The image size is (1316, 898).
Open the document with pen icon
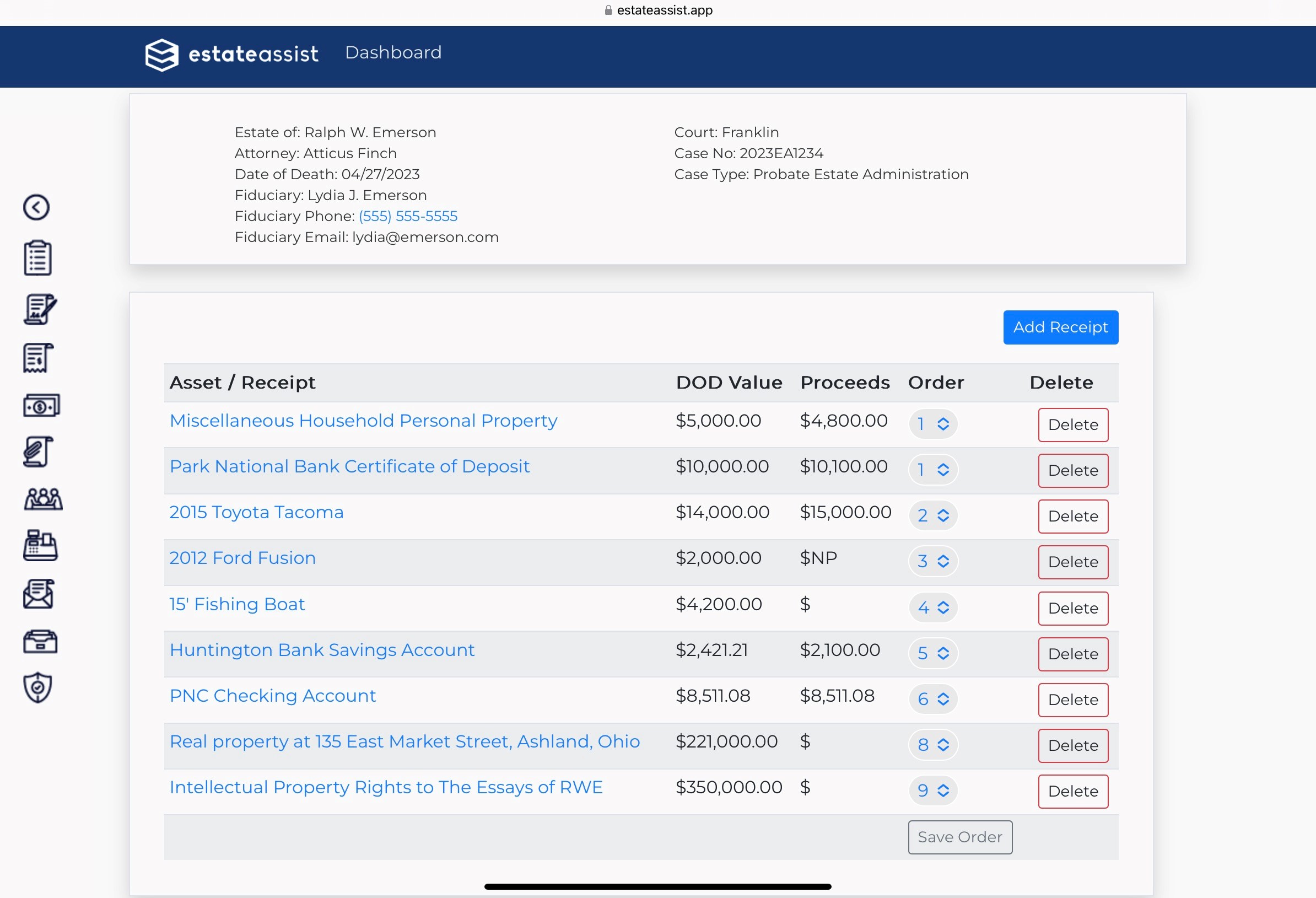click(40, 309)
